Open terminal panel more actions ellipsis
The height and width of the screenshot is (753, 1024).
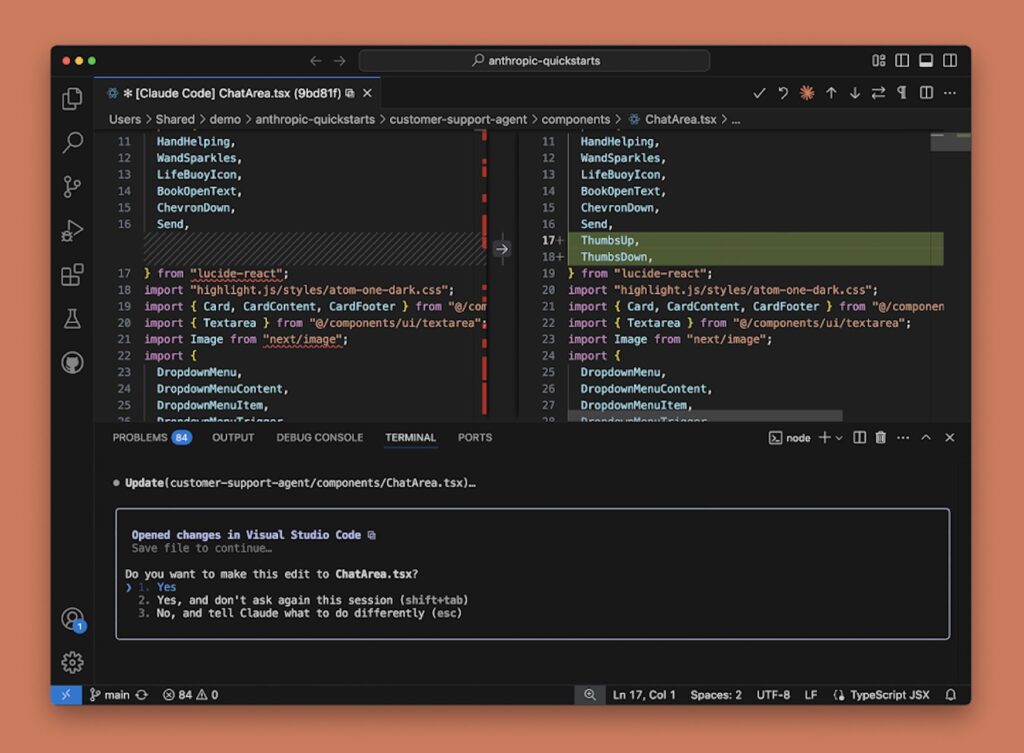[x=903, y=438]
